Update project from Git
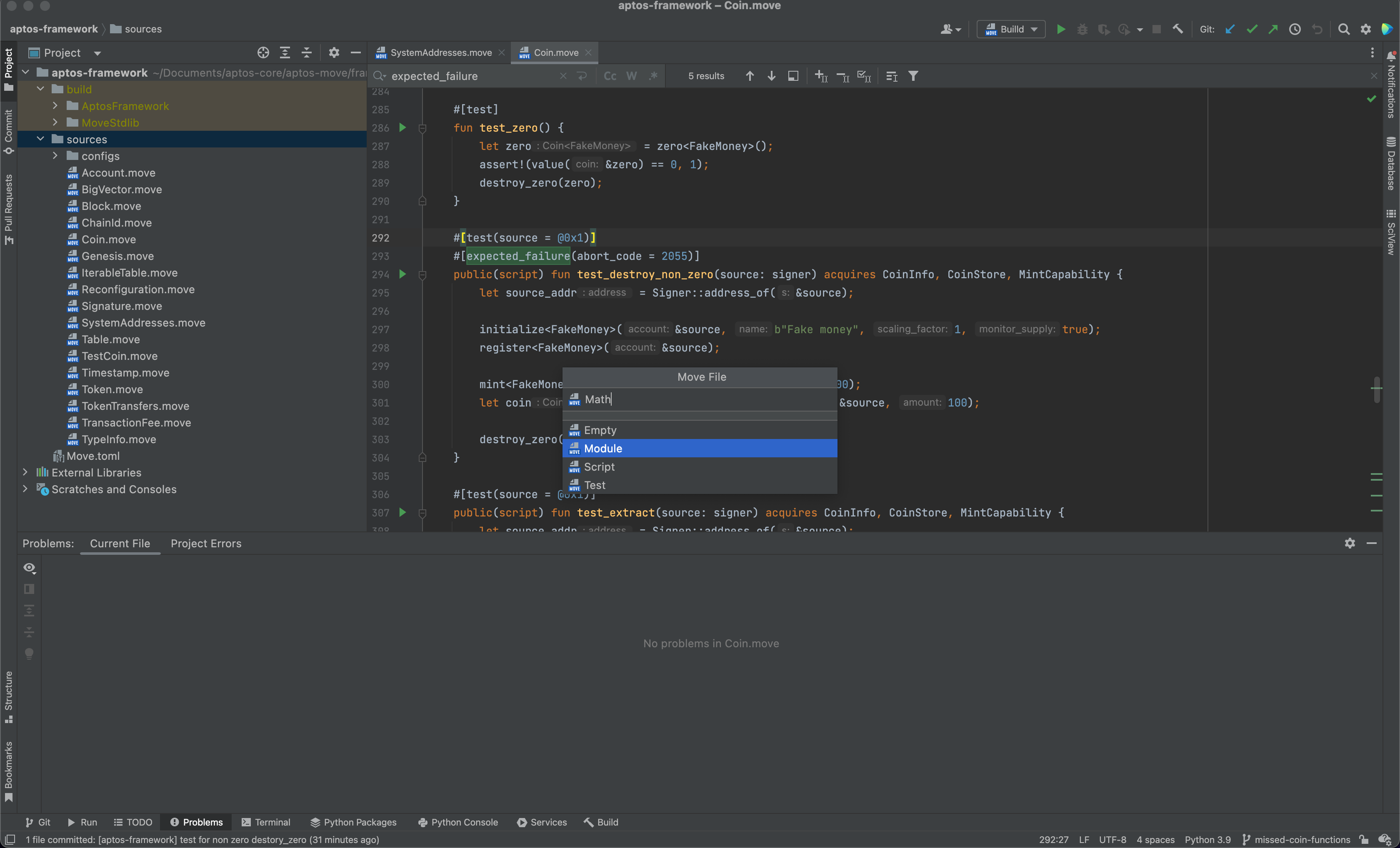Viewport: 1400px width, 848px height. point(1230,29)
